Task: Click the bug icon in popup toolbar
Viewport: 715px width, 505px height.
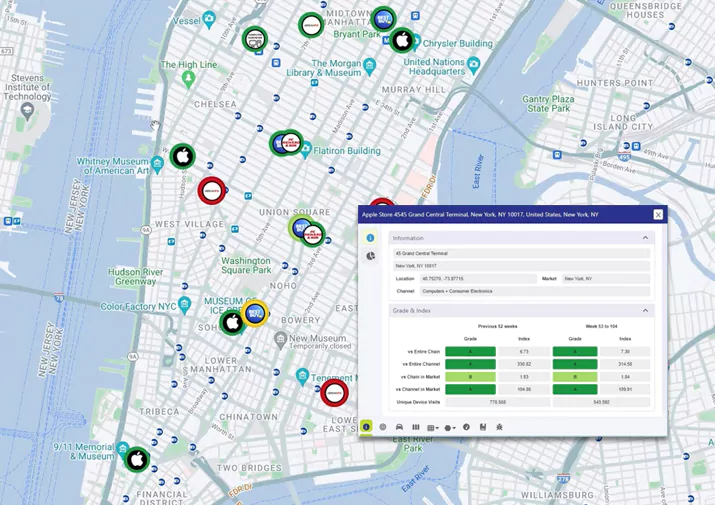Action: tap(499, 427)
